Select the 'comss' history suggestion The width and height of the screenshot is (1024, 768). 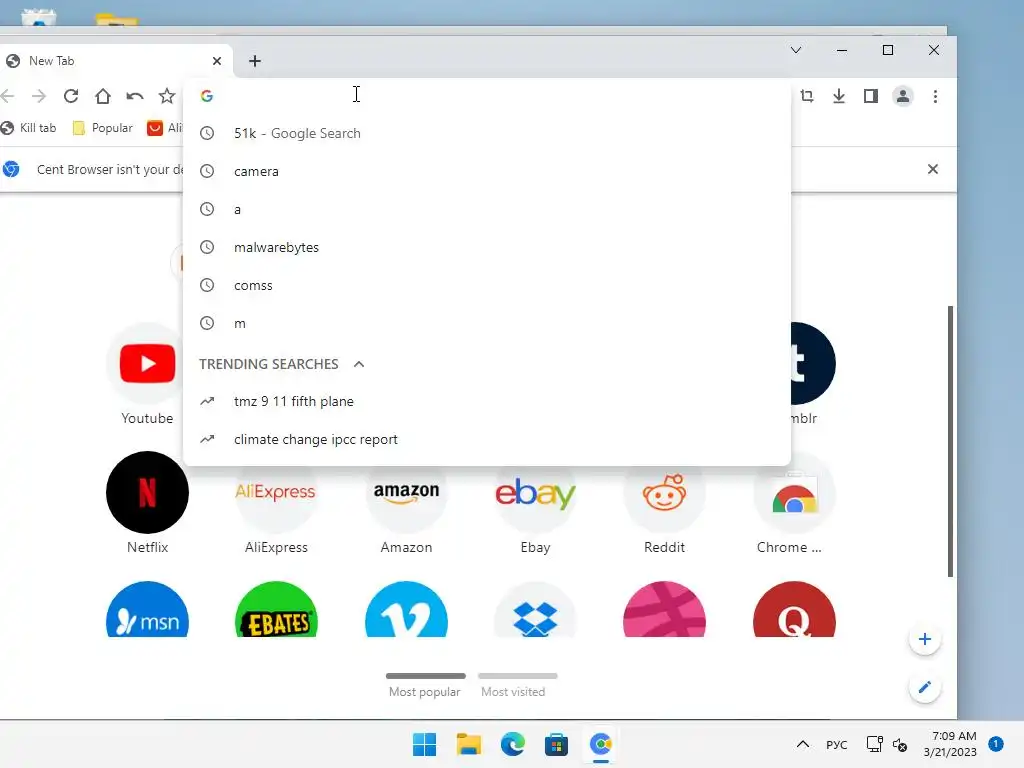click(x=487, y=285)
